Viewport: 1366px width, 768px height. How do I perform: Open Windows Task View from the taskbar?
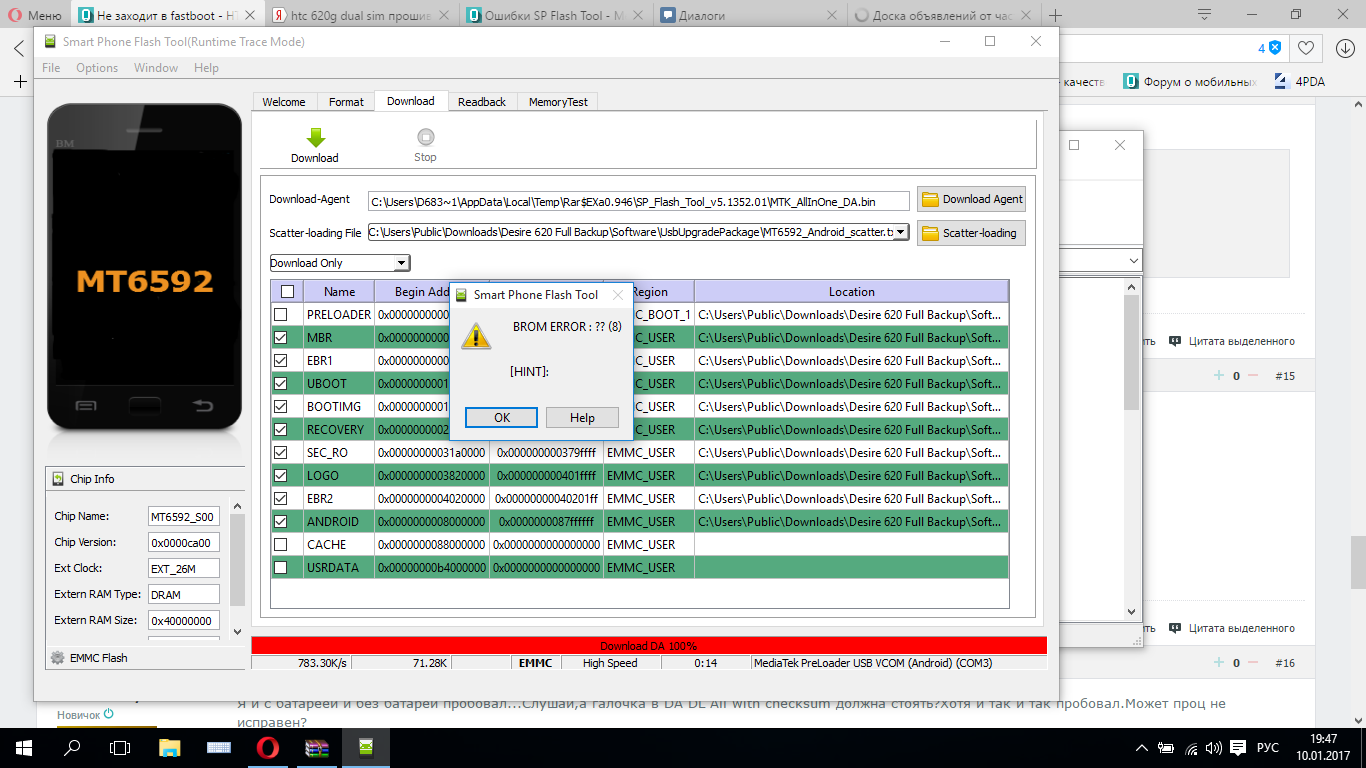tap(120, 747)
